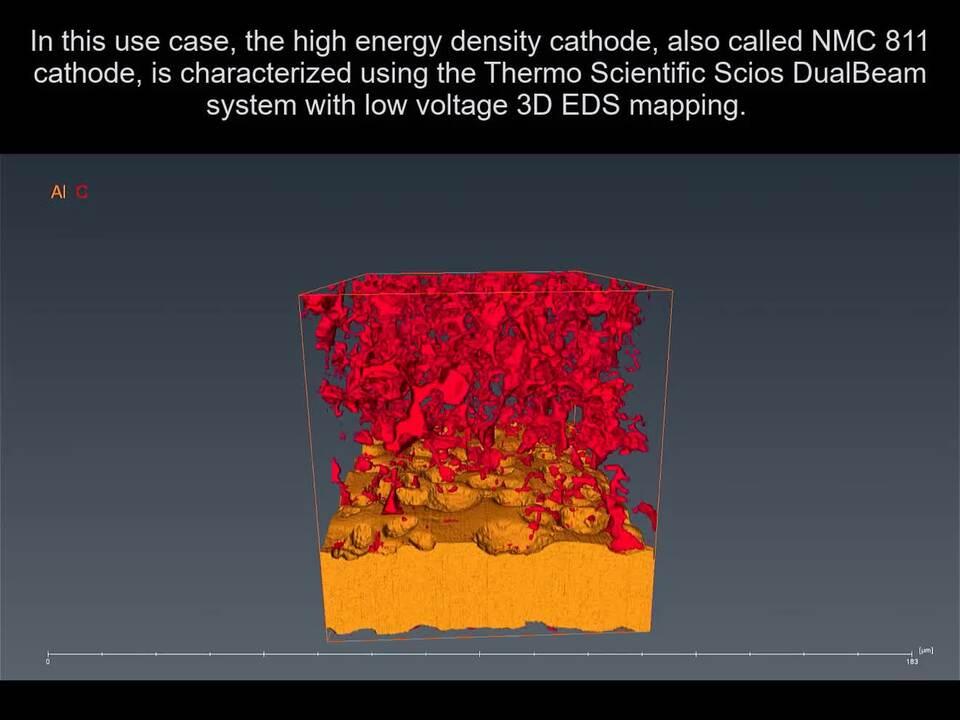Screen dimensions: 960x720
Task: Click the red 'C' legend label
Action: pos(82,192)
